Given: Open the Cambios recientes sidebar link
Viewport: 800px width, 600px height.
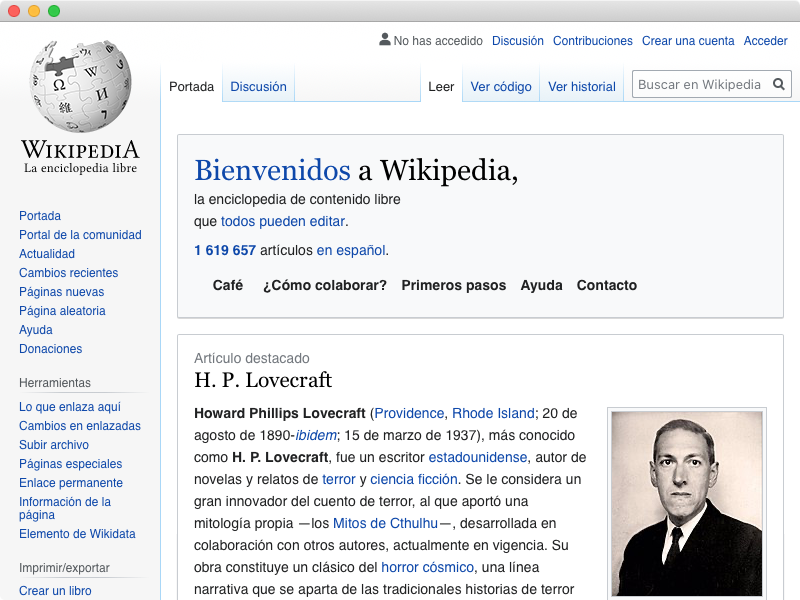Looking at the screenshot, I should click(68, 273).
